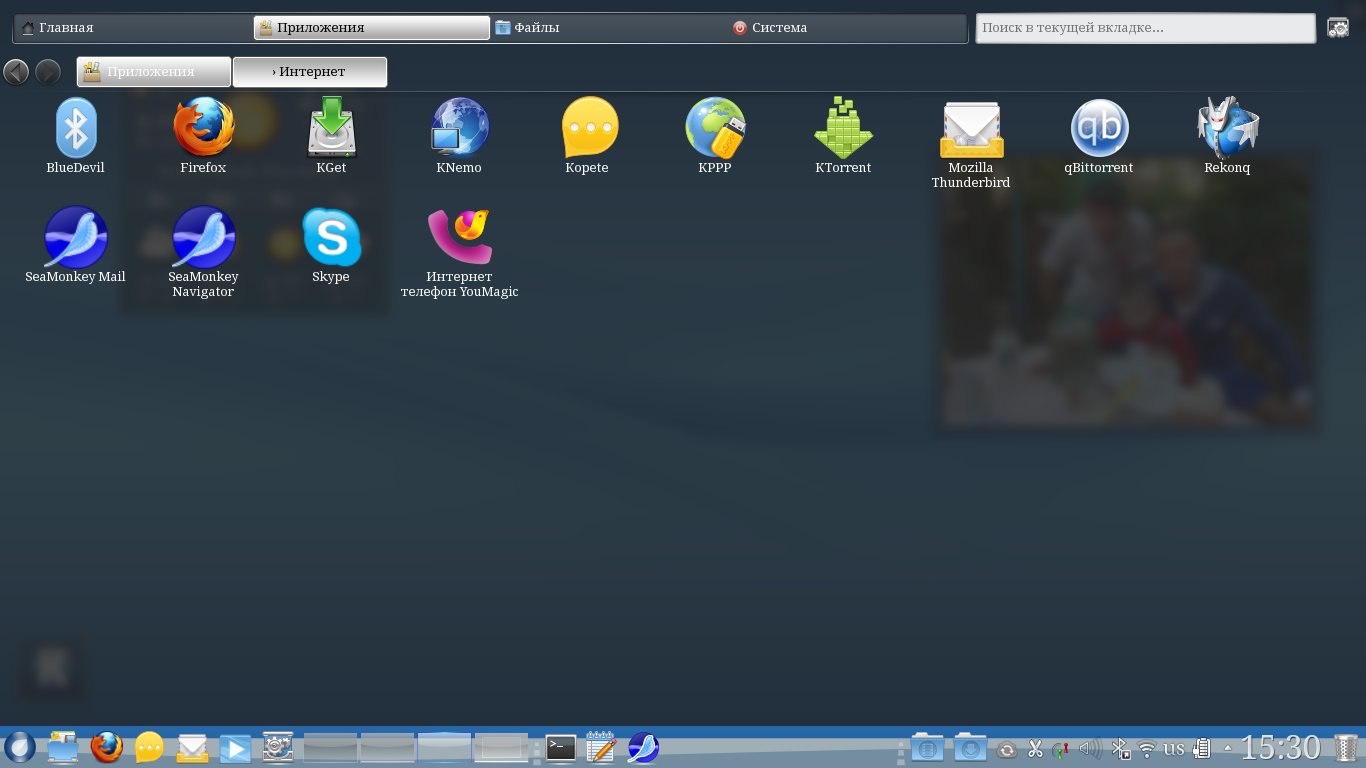Launch the KTorrent client

[x=843, y=136]
